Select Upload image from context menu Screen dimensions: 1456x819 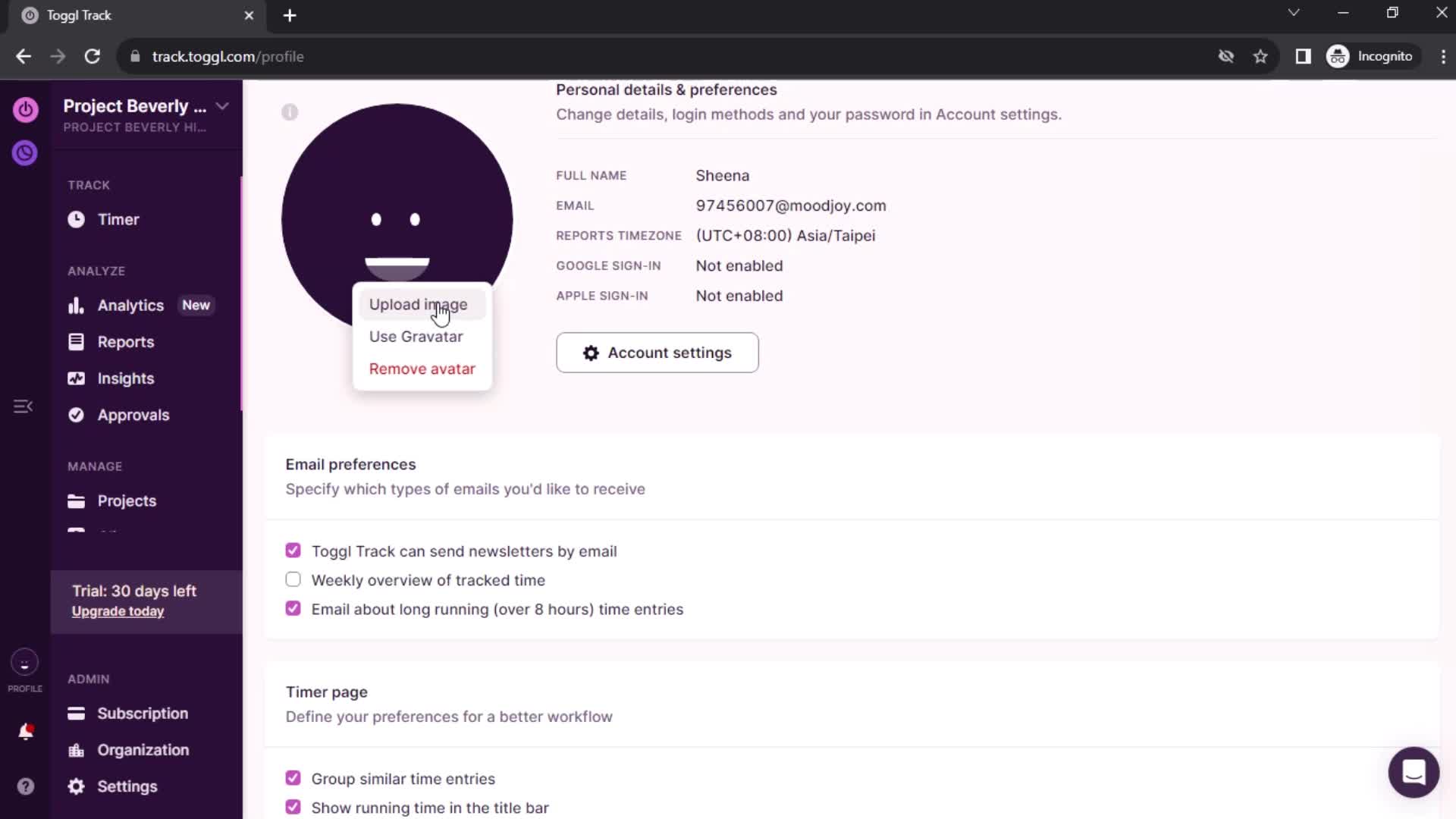click(419, 304)
